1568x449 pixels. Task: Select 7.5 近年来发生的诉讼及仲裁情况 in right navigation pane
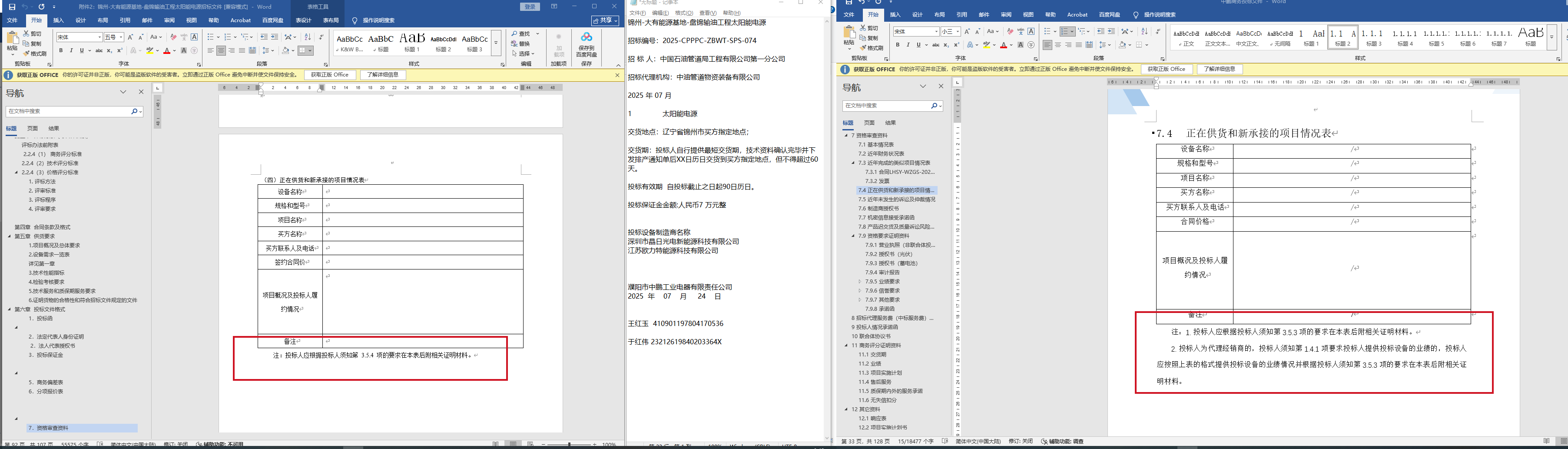[897, 199]
